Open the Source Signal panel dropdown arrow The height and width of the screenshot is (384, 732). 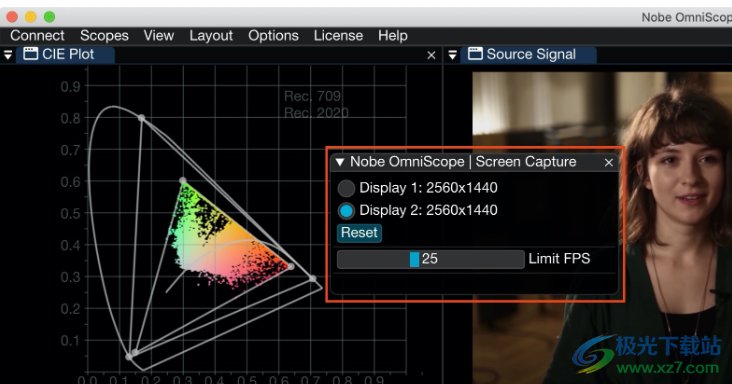click(x=452, y=55)
